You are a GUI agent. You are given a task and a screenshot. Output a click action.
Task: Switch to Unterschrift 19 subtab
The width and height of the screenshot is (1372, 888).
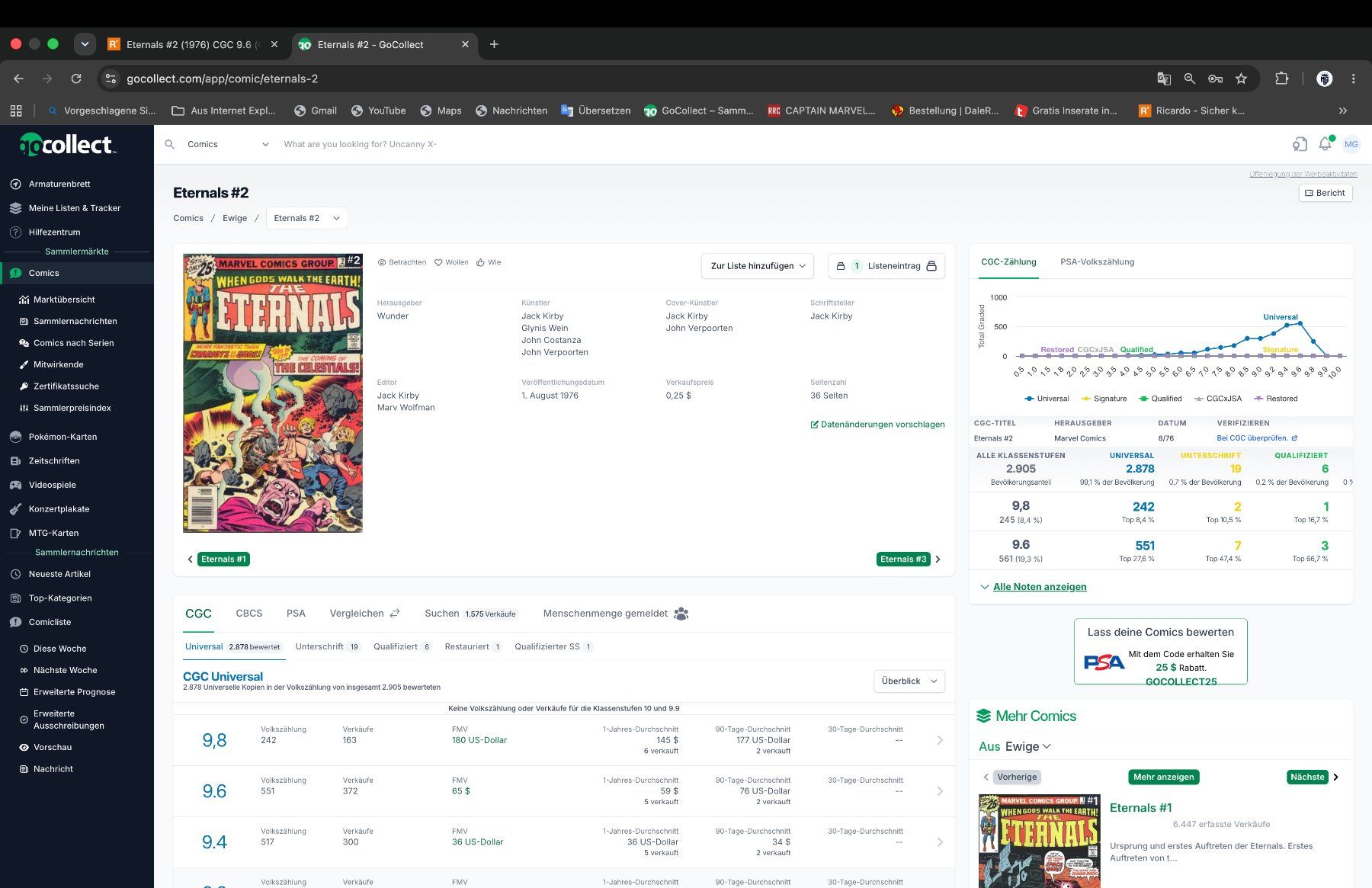(328, 647)
